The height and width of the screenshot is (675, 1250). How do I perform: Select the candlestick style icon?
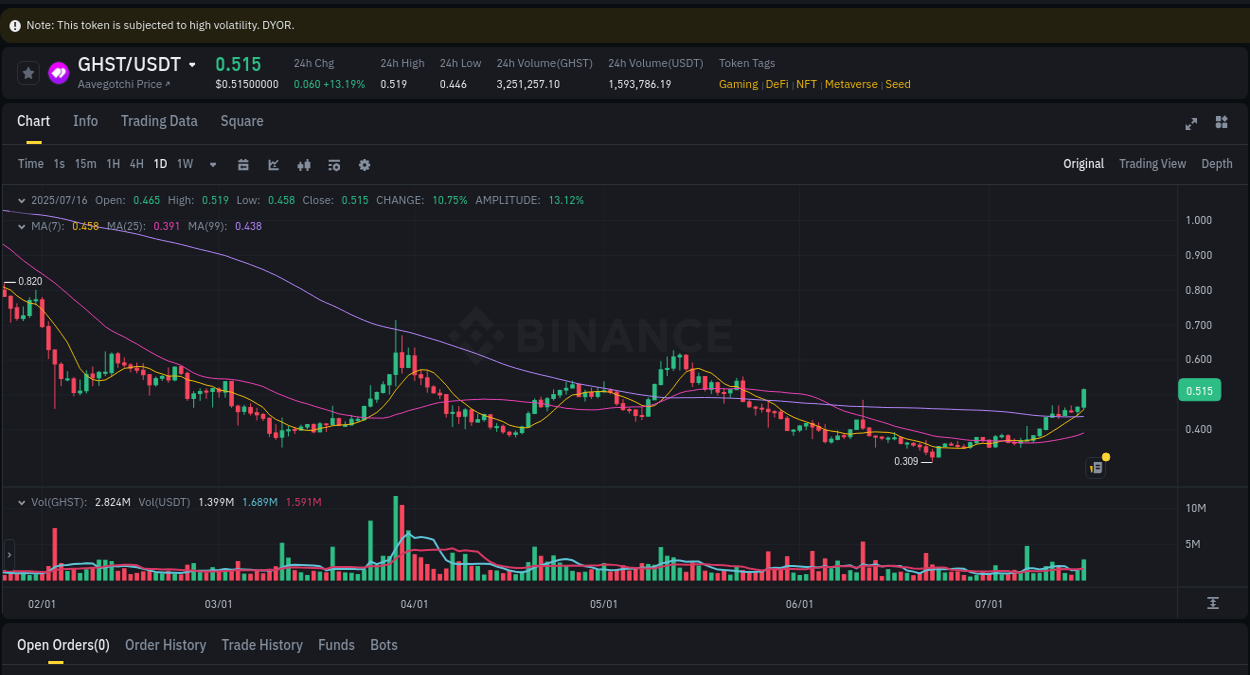(304, 164)
